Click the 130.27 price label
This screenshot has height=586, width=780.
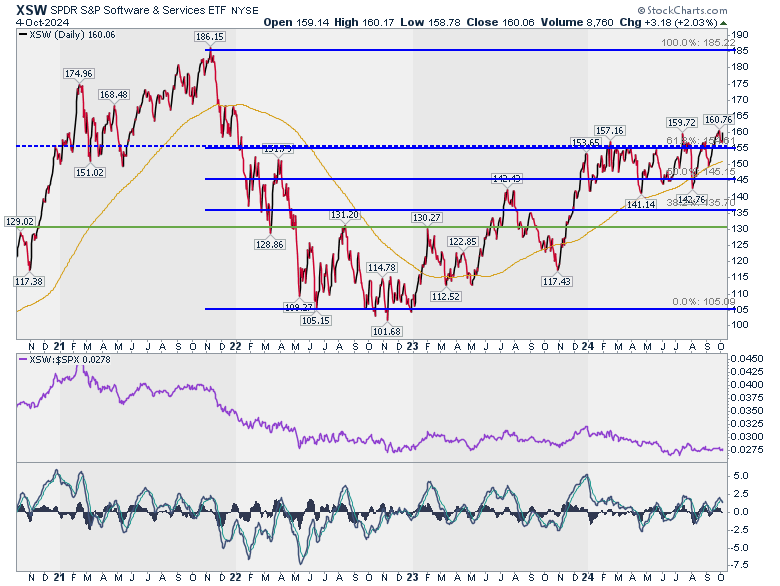pos(426,217)
